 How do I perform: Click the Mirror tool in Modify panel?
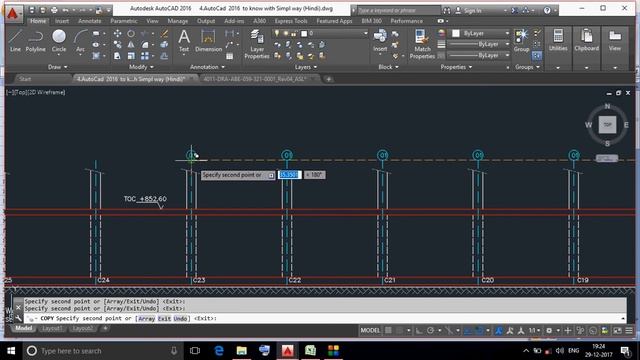(x=131, y=44)
